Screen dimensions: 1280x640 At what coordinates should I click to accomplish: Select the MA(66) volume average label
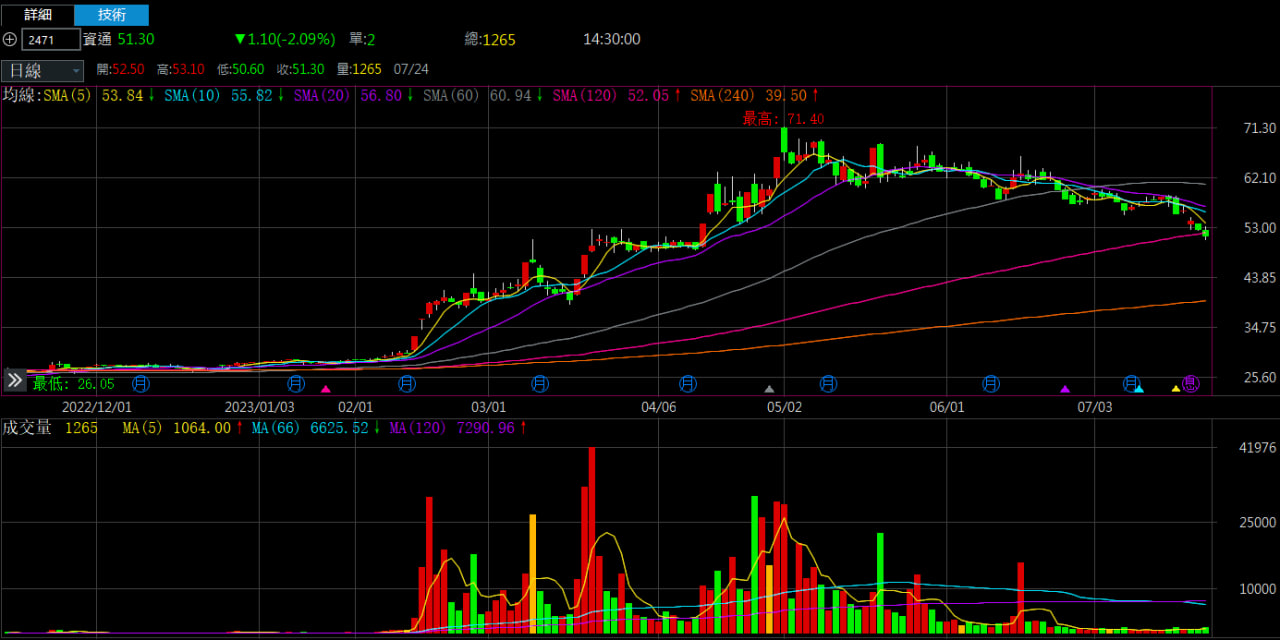pos(275,428)
